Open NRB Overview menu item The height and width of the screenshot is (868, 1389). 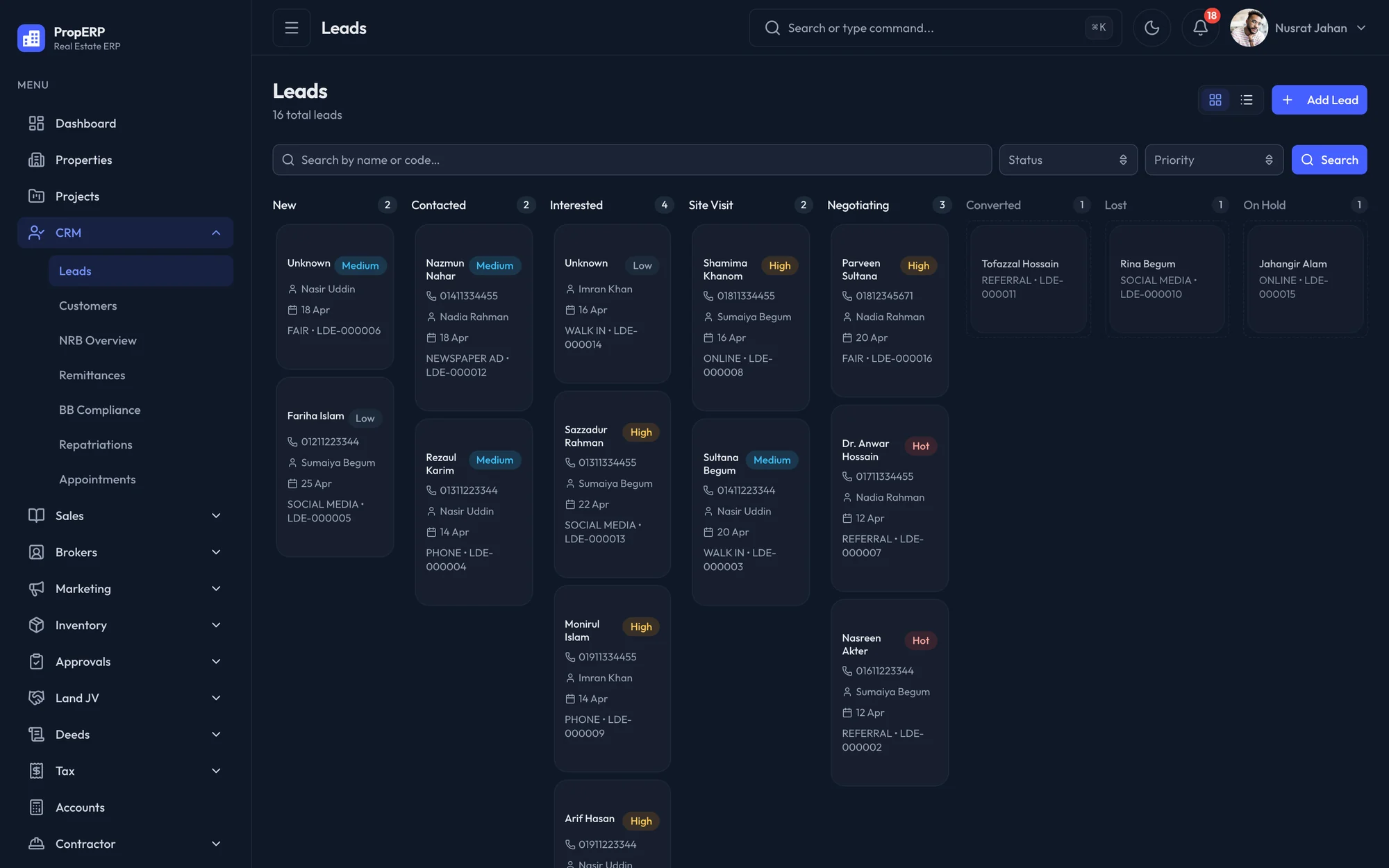(x=141, y=340)
